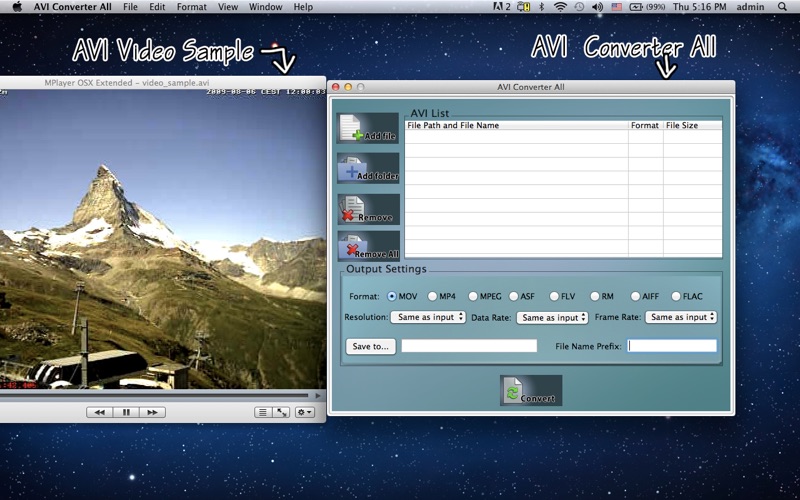
Task: Select the MOV format radio button
Action: point(392,296)
